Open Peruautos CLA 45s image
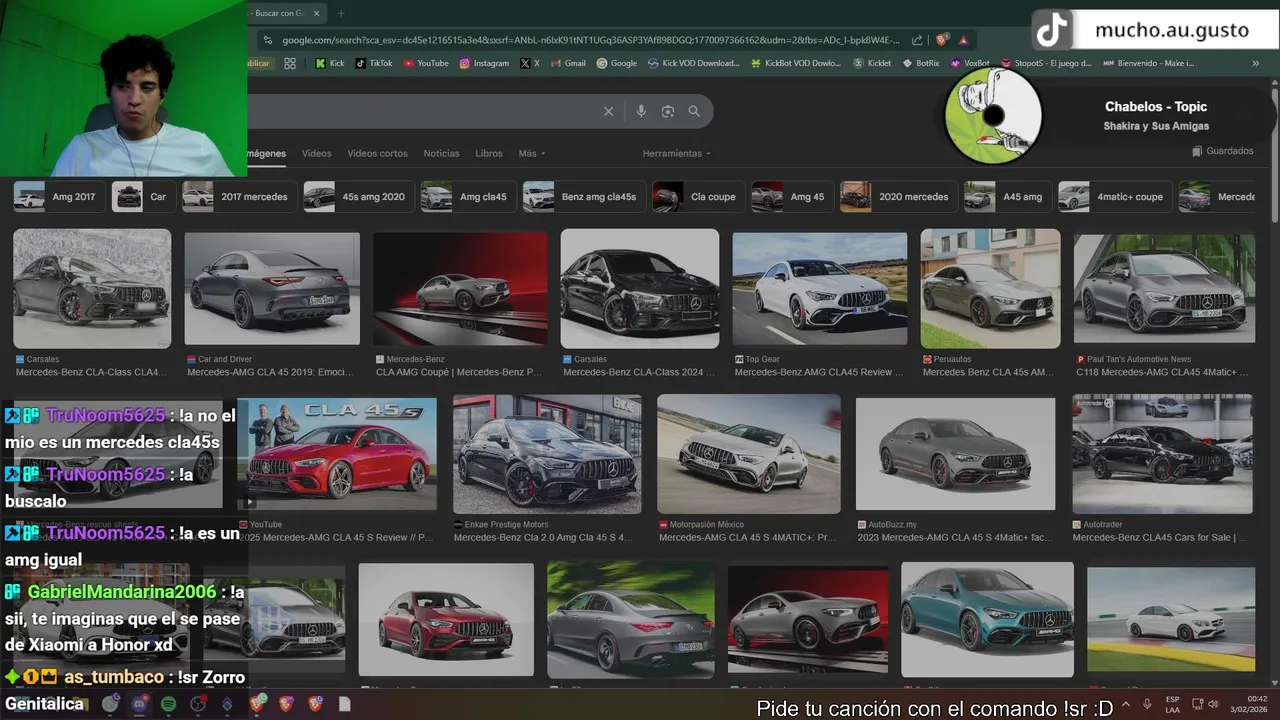The image size is (1280, 720). click(x=990, y=289)
